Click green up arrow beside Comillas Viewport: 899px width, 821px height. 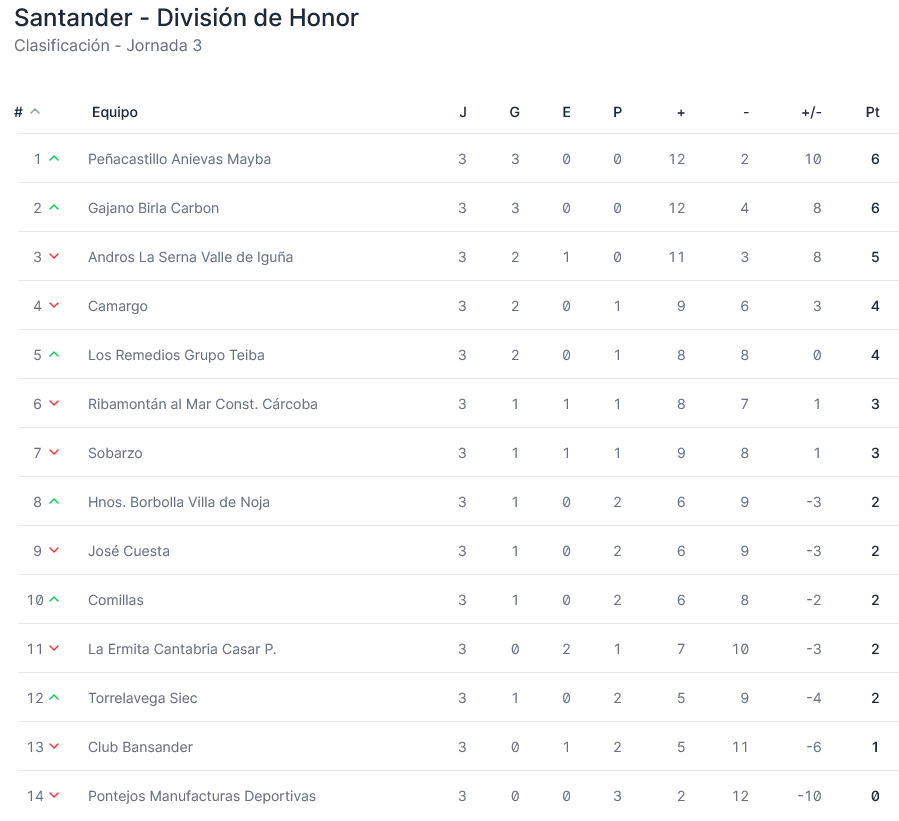click(x=54, y=600)
